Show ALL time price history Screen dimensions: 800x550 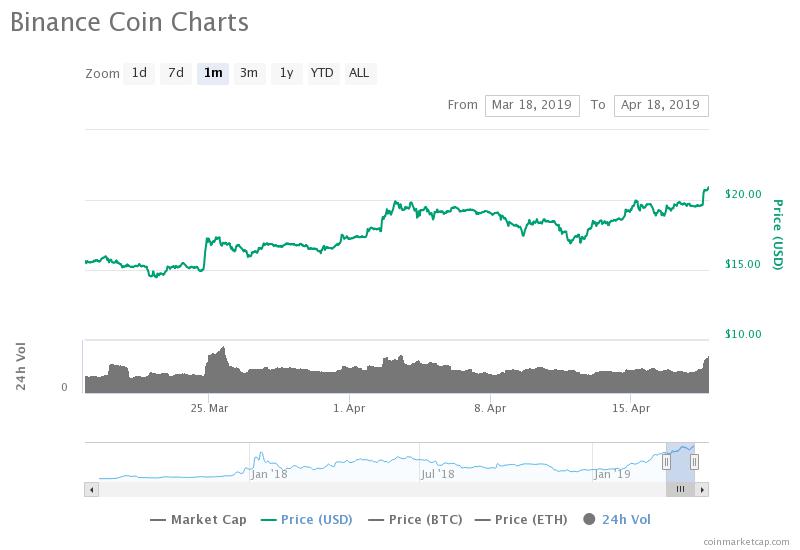(358, 73)
